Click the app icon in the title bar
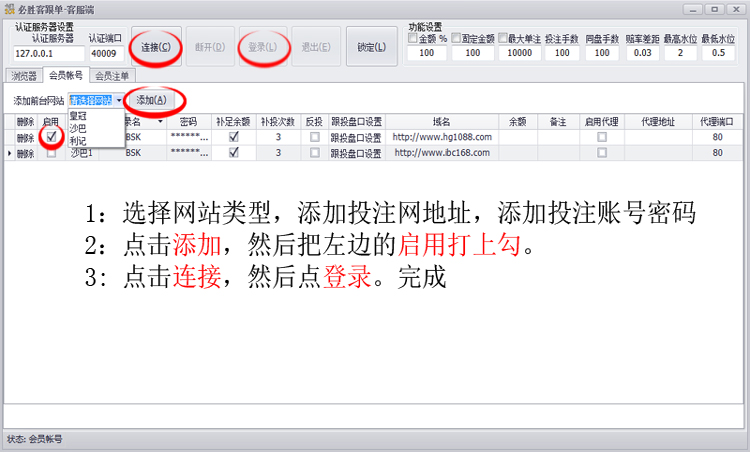The height and width of the screenshot is (453, 750). click(x=10, y=9)
